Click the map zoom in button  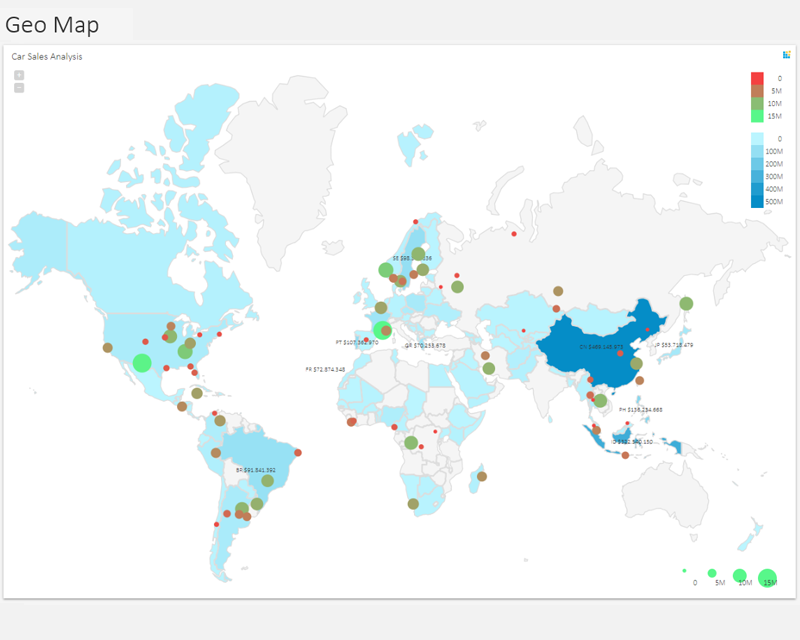click(x=19, y=75)
